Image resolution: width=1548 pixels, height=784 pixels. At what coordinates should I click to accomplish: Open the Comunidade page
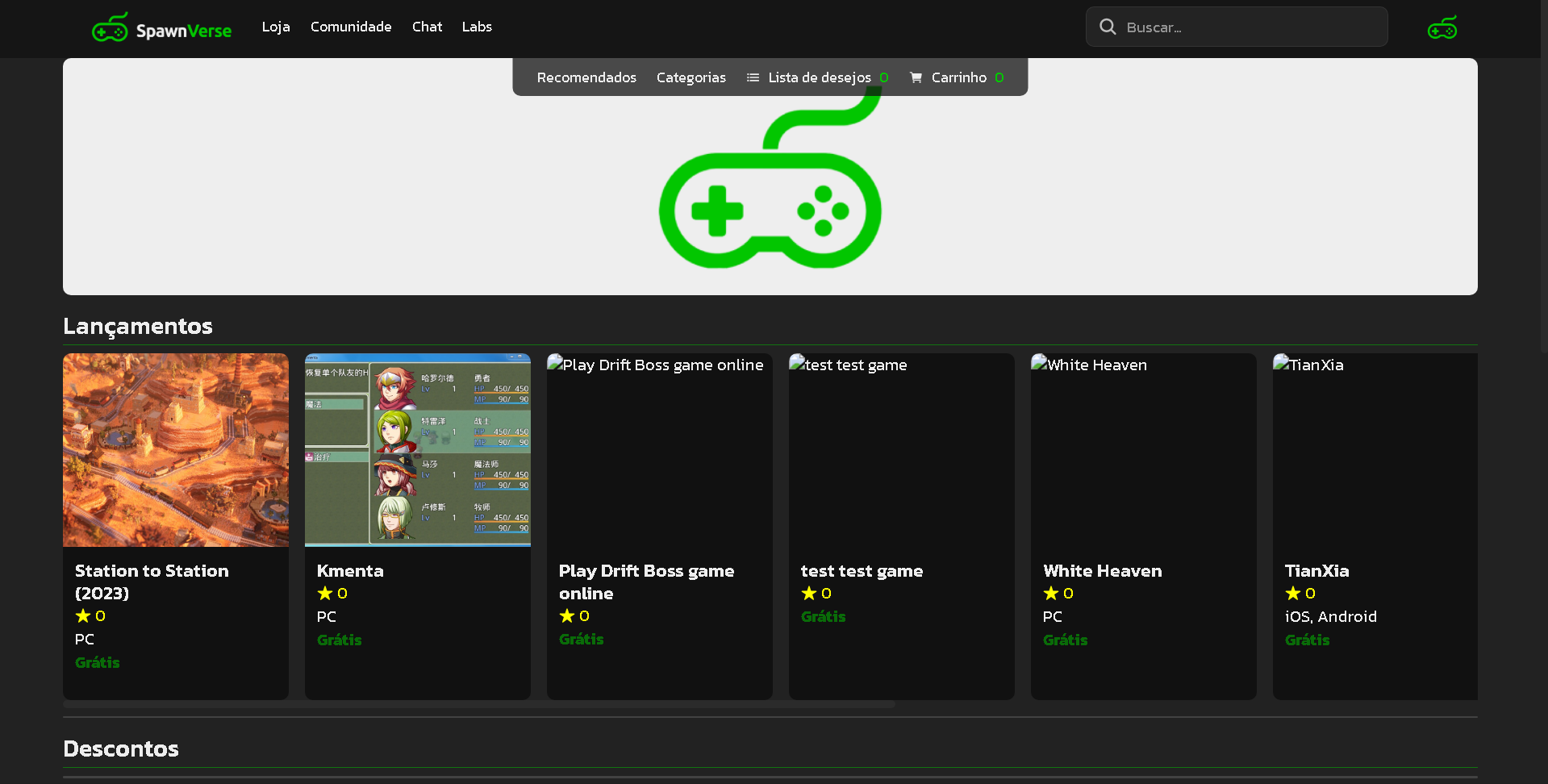(351, 27)
